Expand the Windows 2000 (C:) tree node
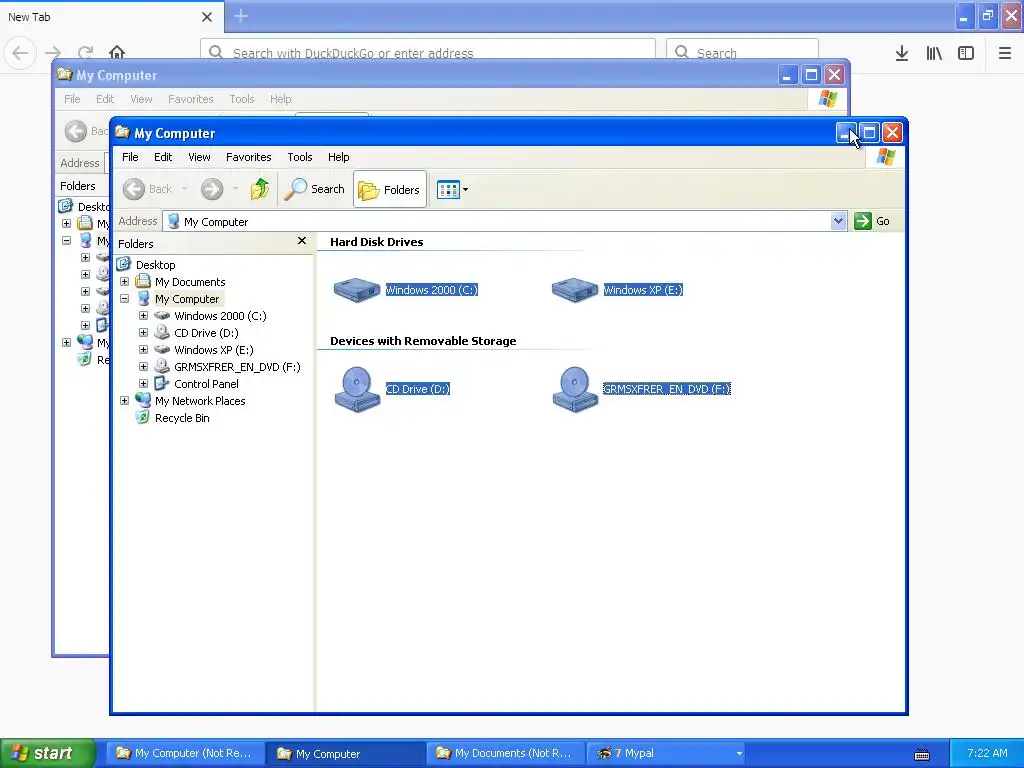 pyautogui.click(x=143, y=315)
